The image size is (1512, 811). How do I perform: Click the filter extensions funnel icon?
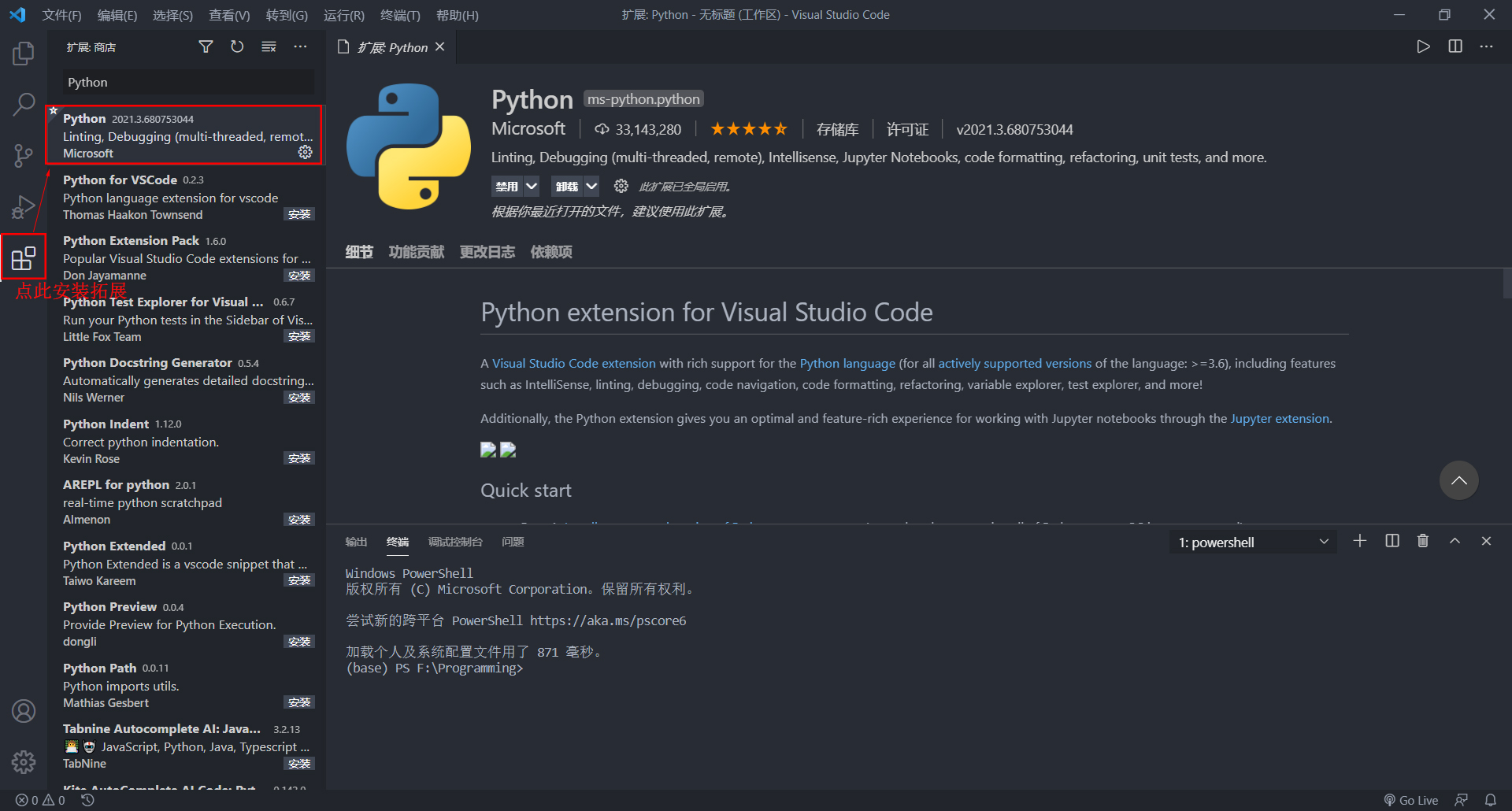206,47
